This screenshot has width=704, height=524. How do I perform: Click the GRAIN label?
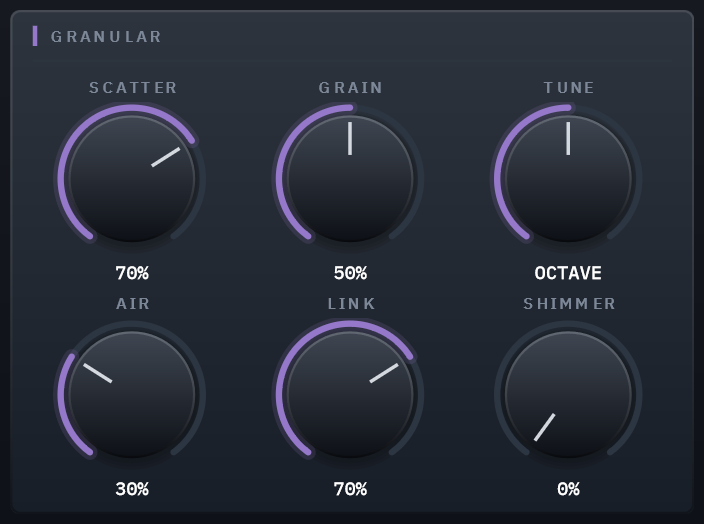351,88
